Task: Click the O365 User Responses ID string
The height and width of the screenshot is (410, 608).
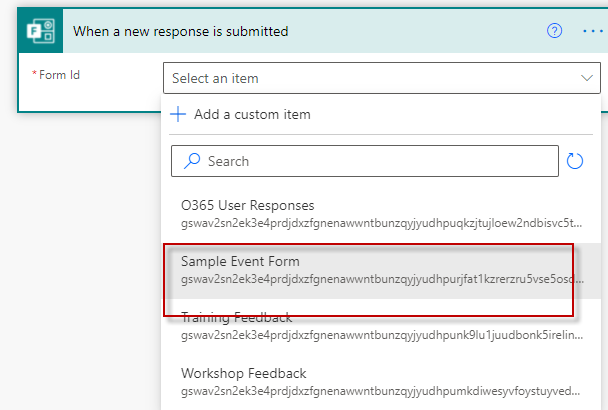Action: [378, 222]
